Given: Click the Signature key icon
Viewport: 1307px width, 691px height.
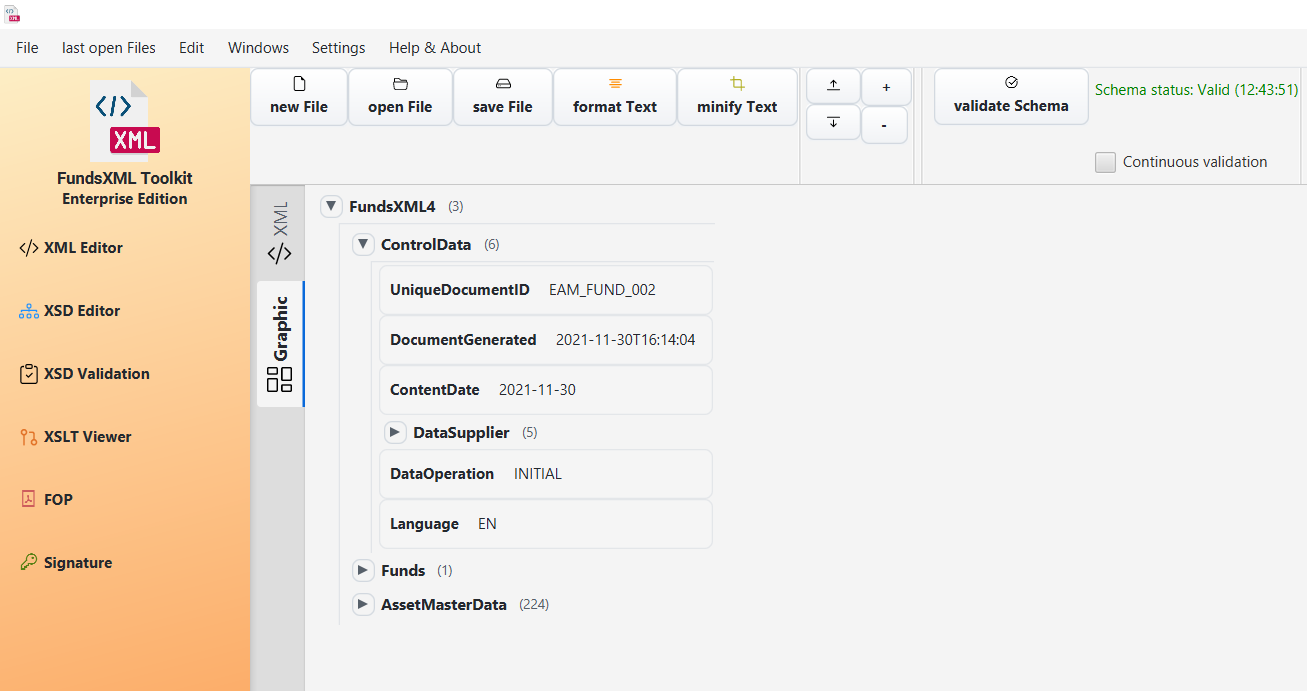Looking at the screenshot, I should click(29, 562).
